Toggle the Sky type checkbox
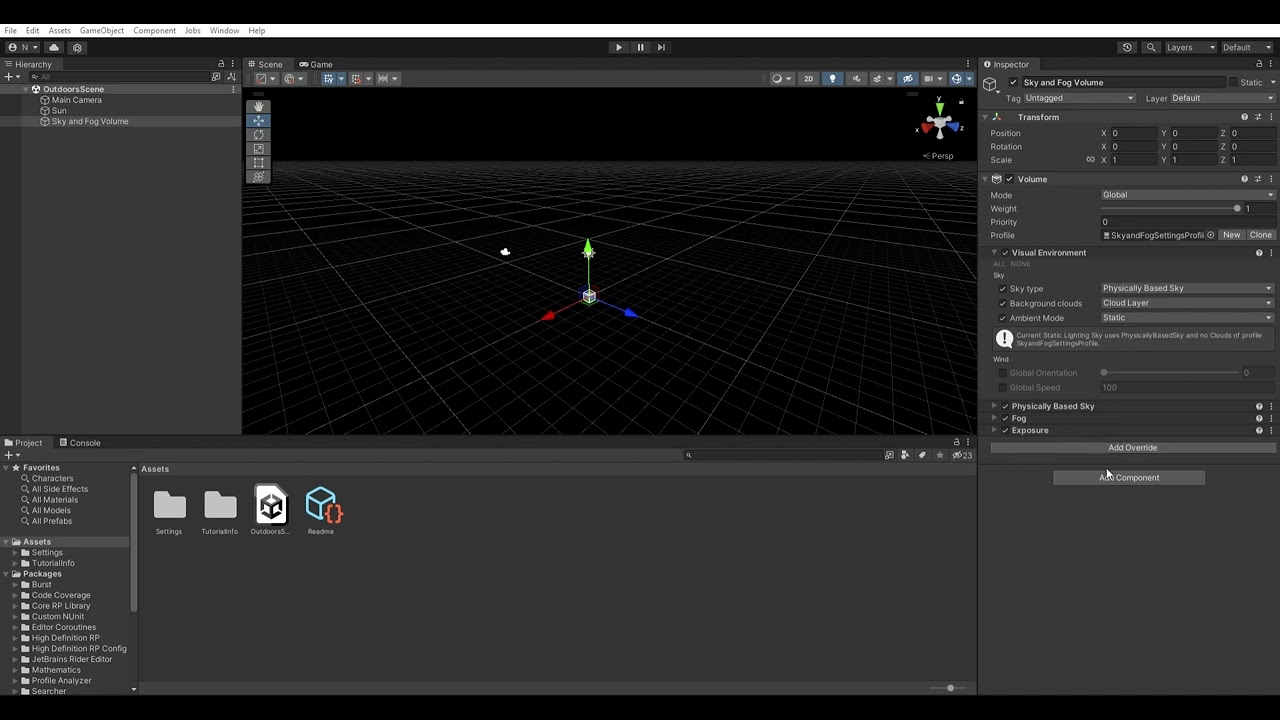This screenshot has height=720, width=1280. (1003, 288)
